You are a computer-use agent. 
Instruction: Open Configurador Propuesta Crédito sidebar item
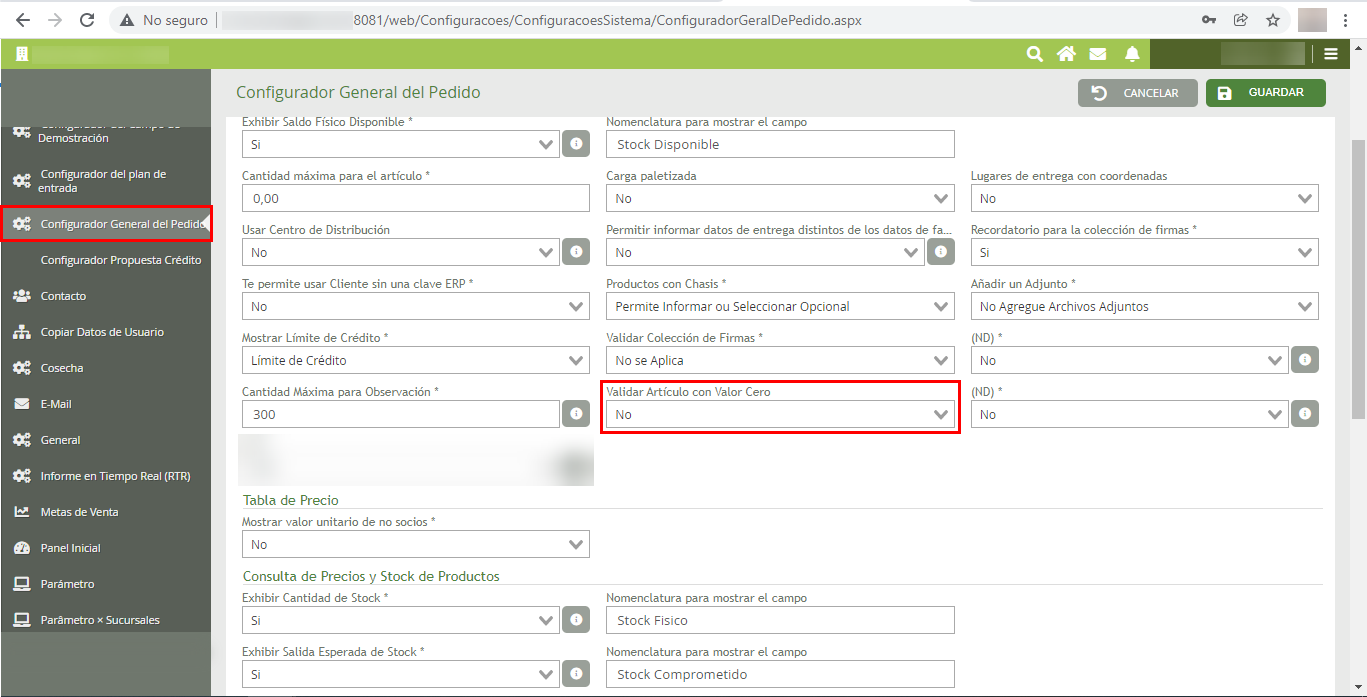(x=105, y=260)
